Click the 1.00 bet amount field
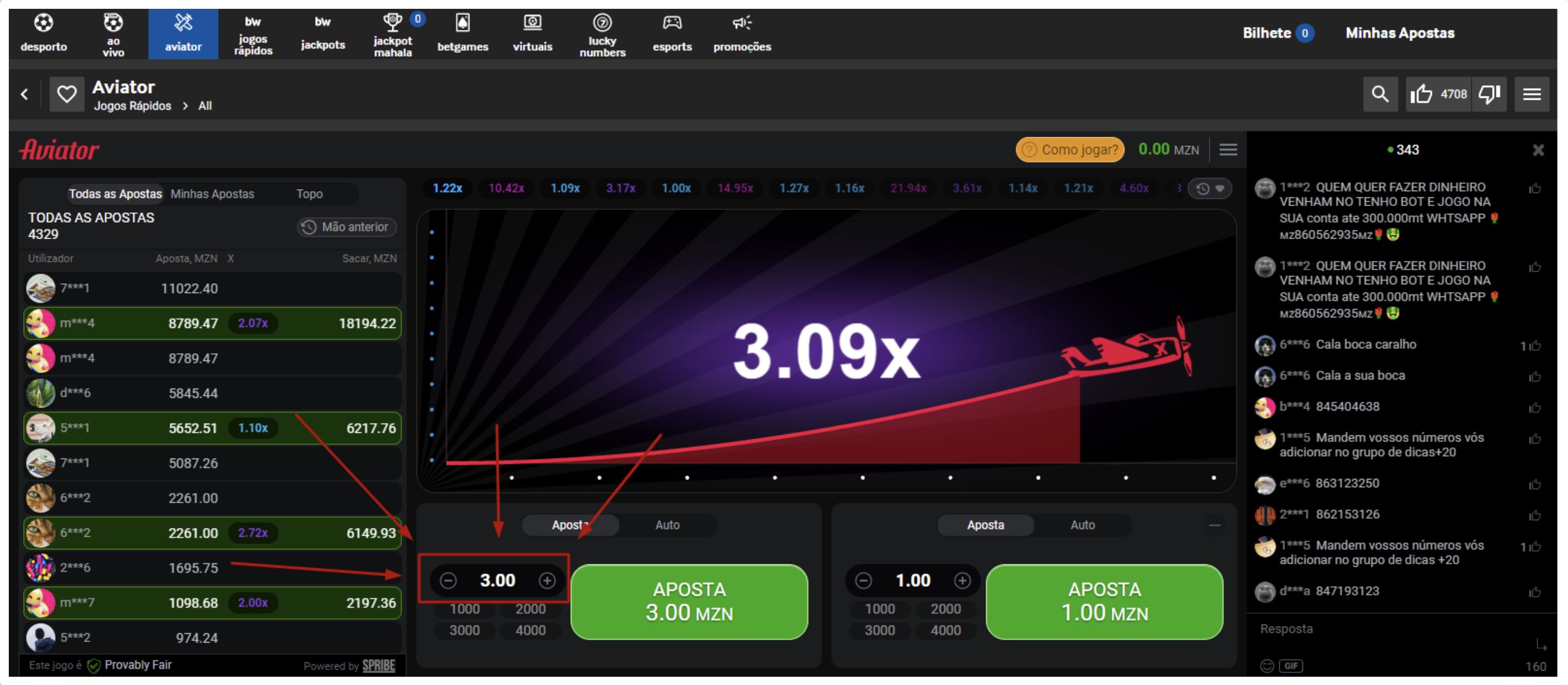 pos(912,580)
